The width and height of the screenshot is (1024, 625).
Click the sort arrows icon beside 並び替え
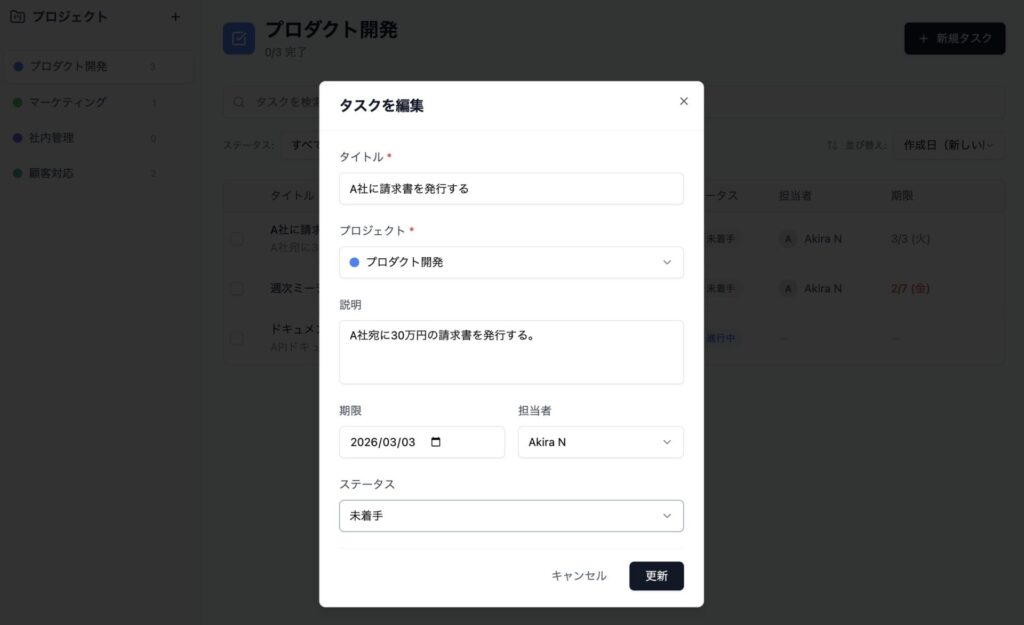831,145
